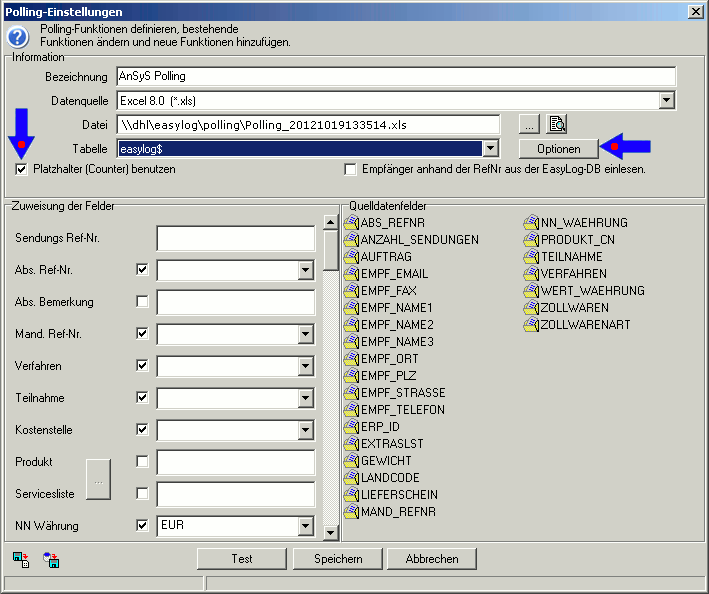Screen dimensions: 709x594
Task: Toggle the Abs. Bemerkung checkbox
Action: click(142, 302)
